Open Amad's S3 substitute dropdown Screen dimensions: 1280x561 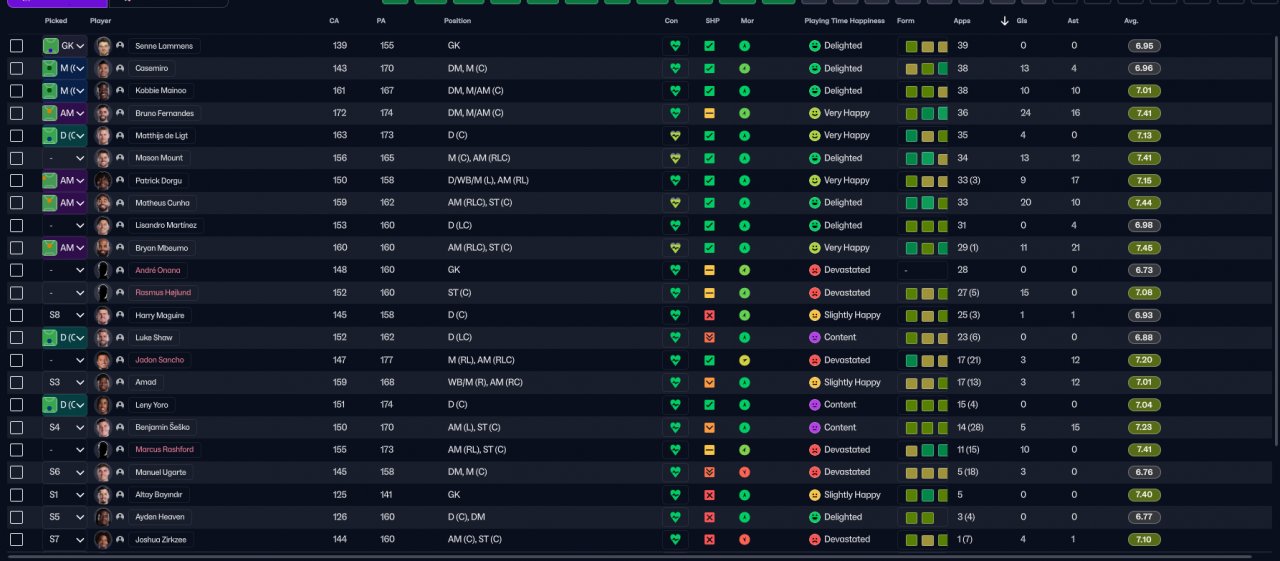pyautogui.click(x=65, y=382)
